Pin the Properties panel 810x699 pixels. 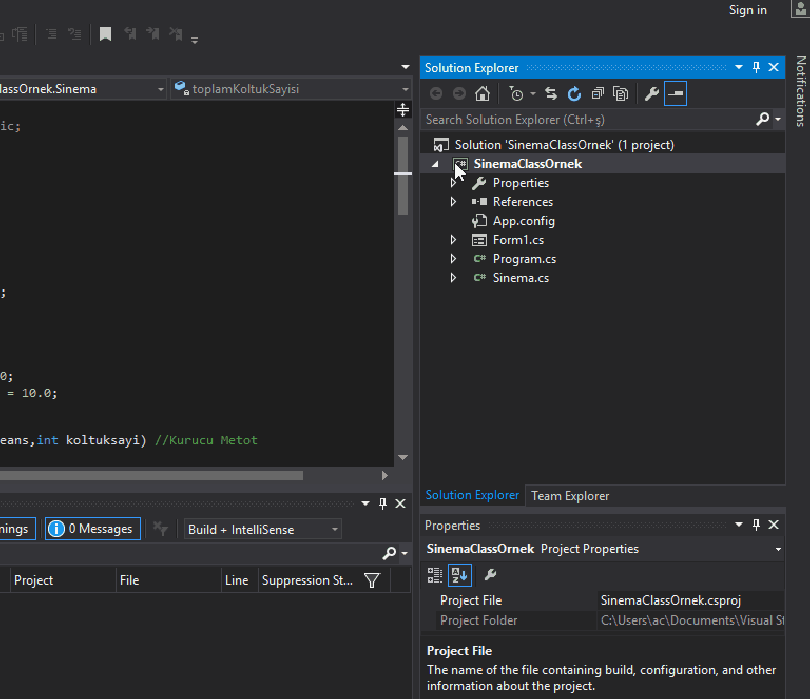[x=756, y=525]
